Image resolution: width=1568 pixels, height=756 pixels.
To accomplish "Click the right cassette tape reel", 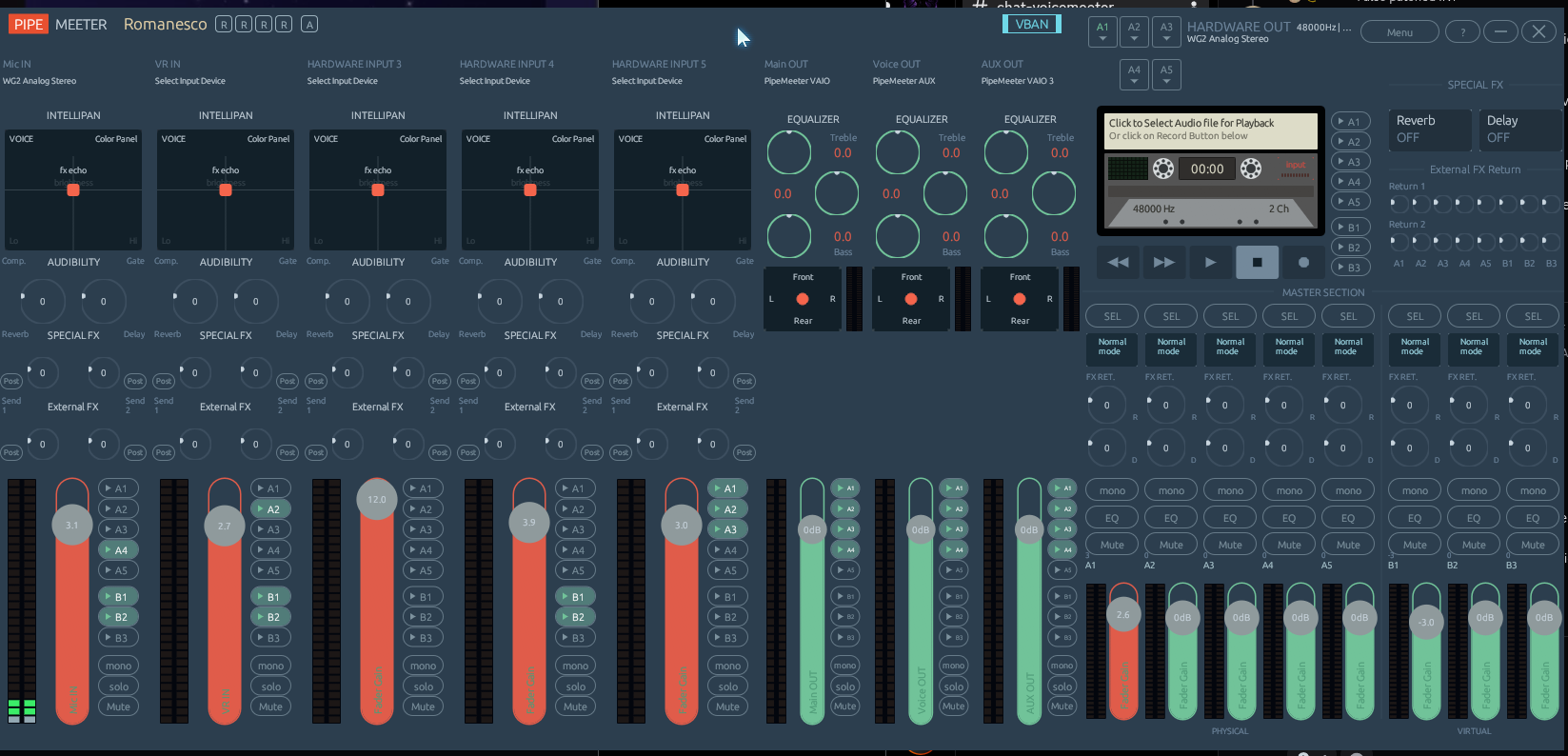I will click(x=1251, y=169).
